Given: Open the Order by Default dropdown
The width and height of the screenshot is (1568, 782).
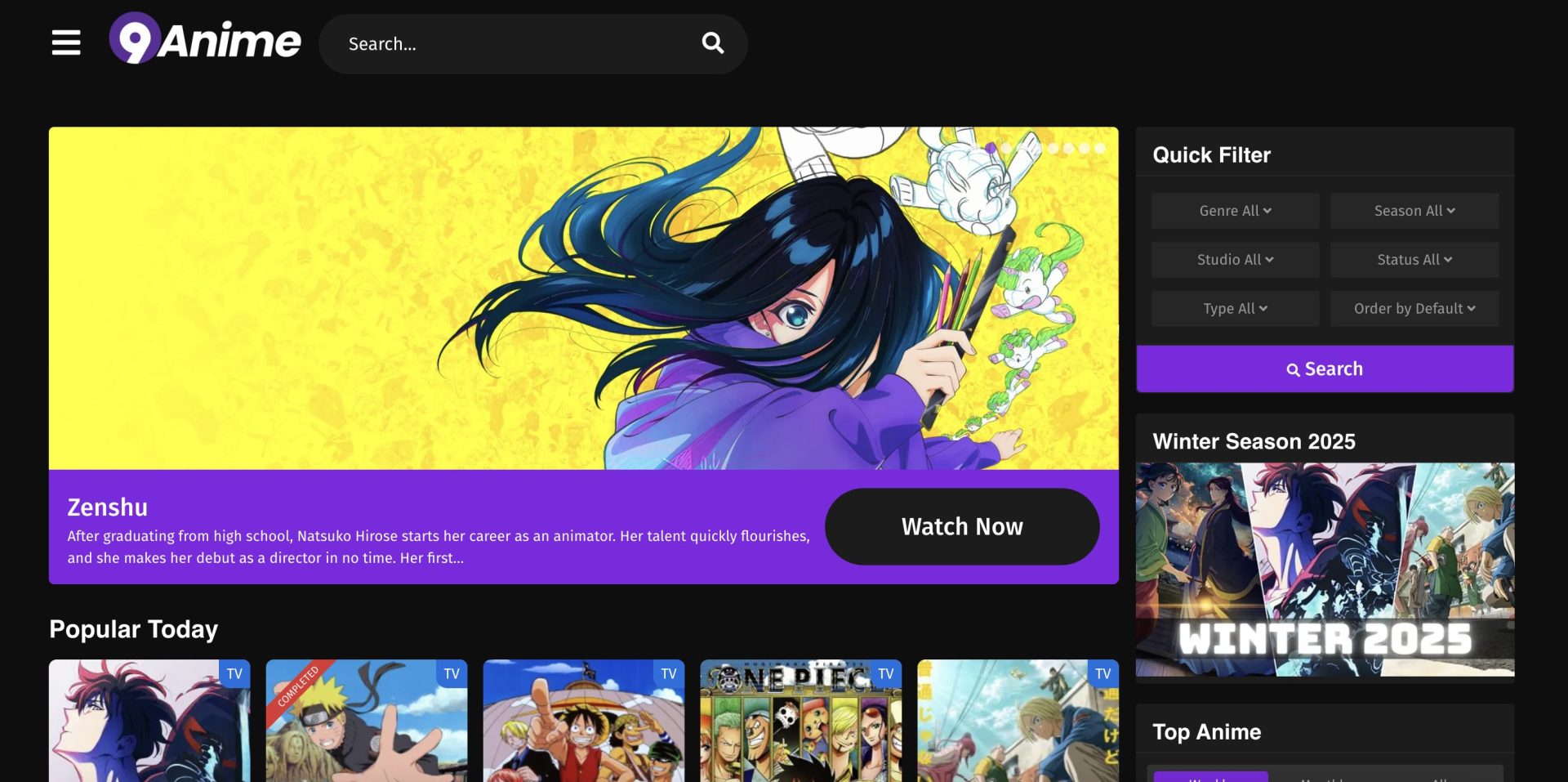Looking at the screenshot, I should pyautogui.click(x=1414, y=308).
